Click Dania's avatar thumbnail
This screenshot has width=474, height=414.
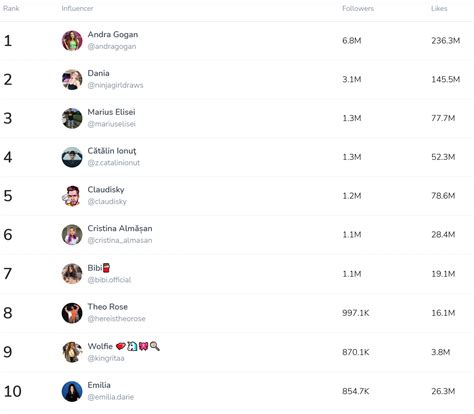pos(72,80)
